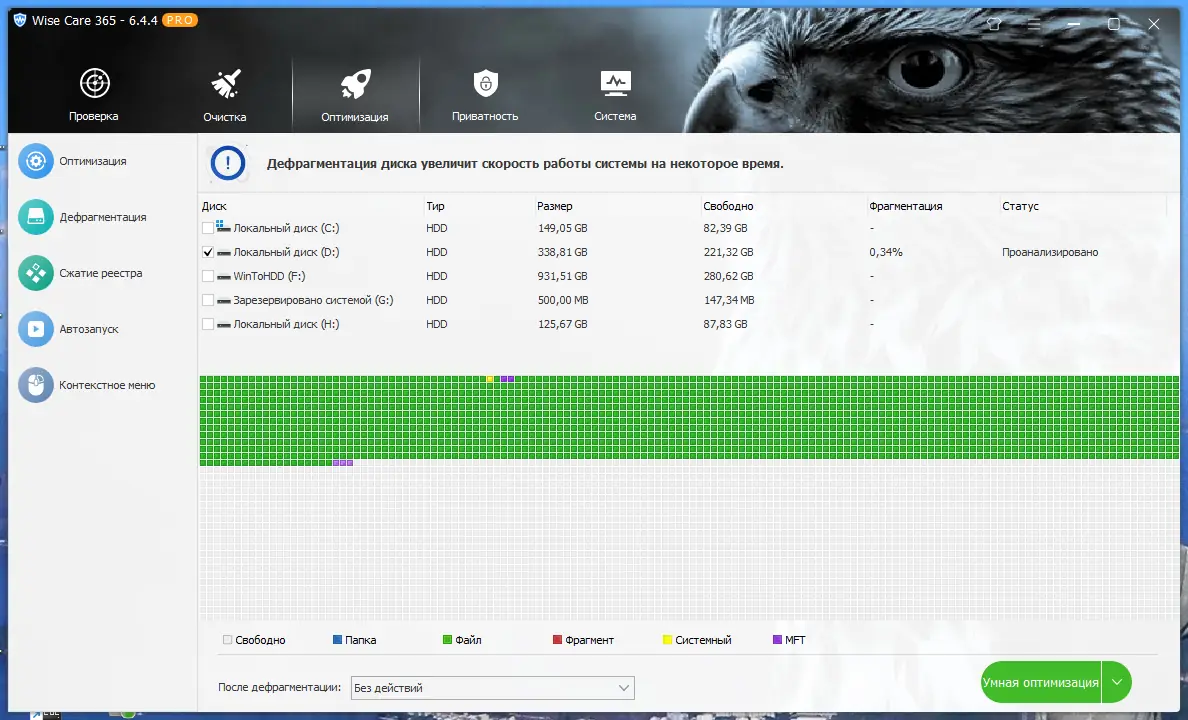Check the Локальный диск (H:) checkbox
Image resolution: width=1188 pixels, height=720 pixels.
(x=208, y=324)
